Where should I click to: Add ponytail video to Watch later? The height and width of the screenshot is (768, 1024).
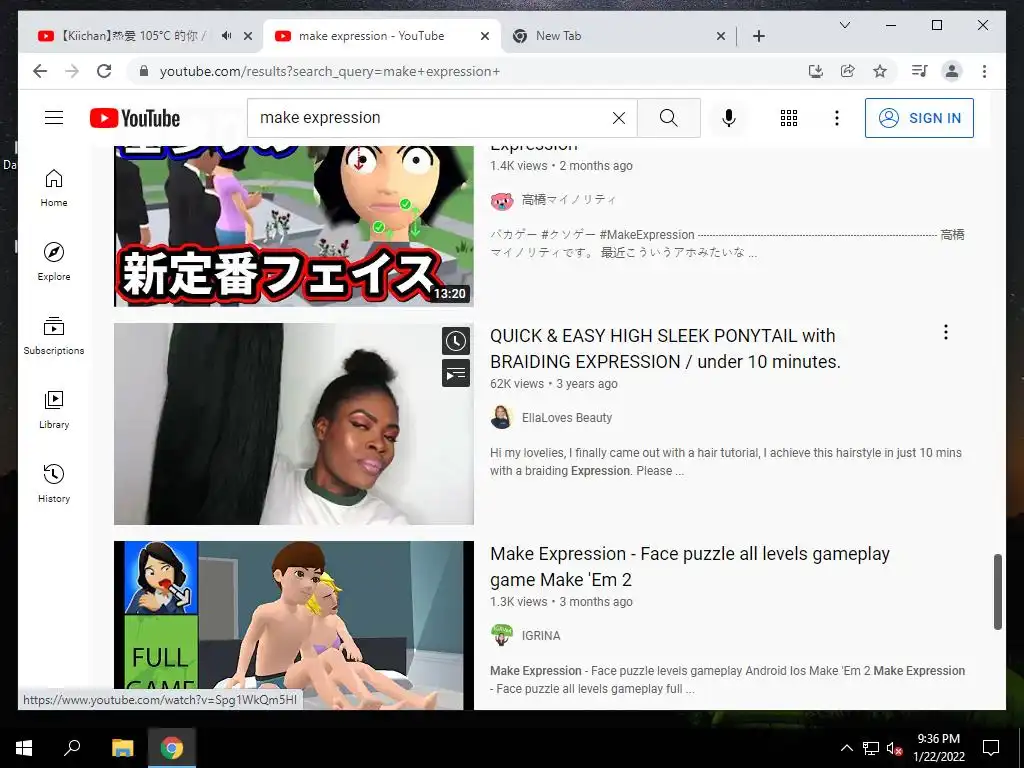(456, 341)
